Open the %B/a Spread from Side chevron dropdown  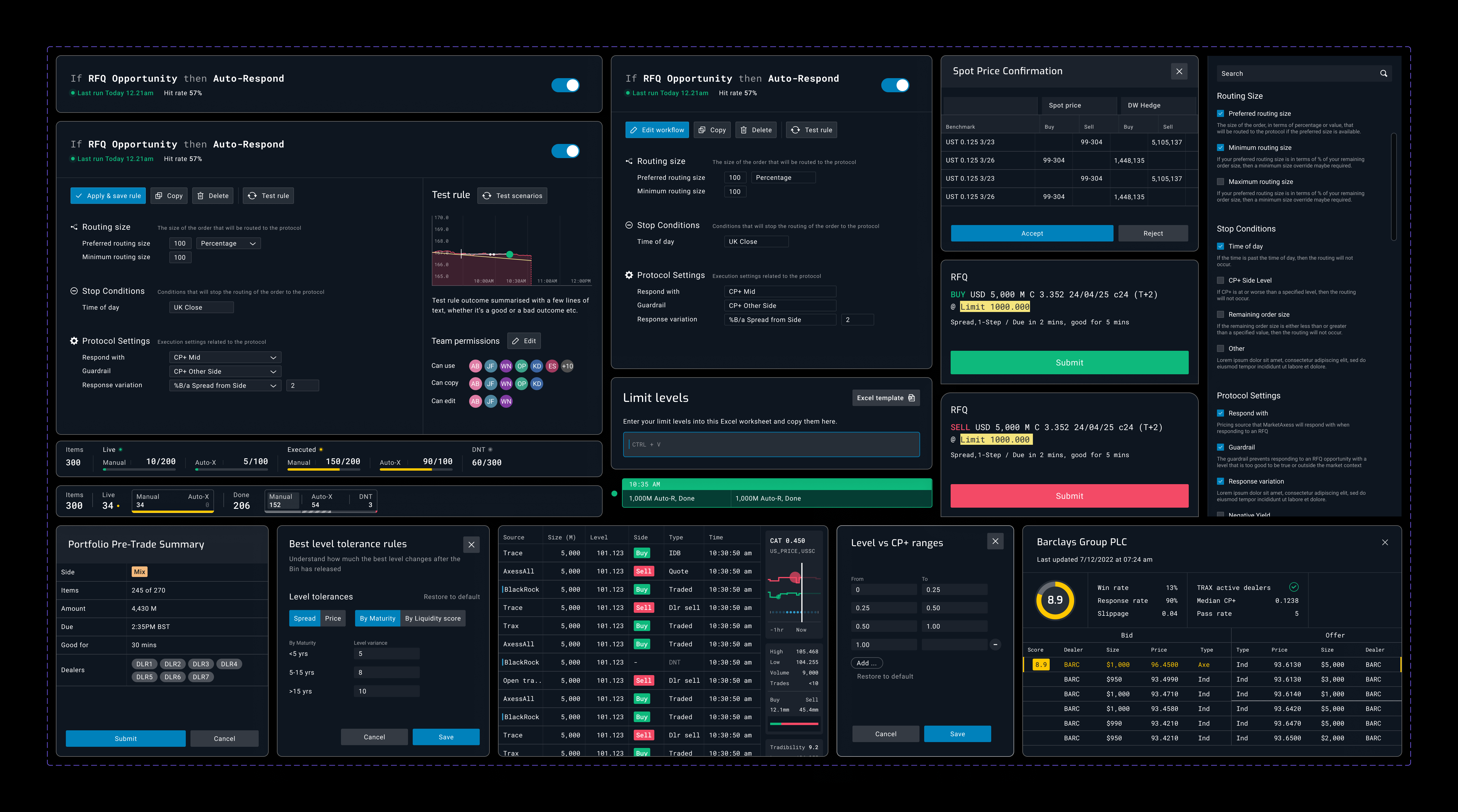coord(225,386)
